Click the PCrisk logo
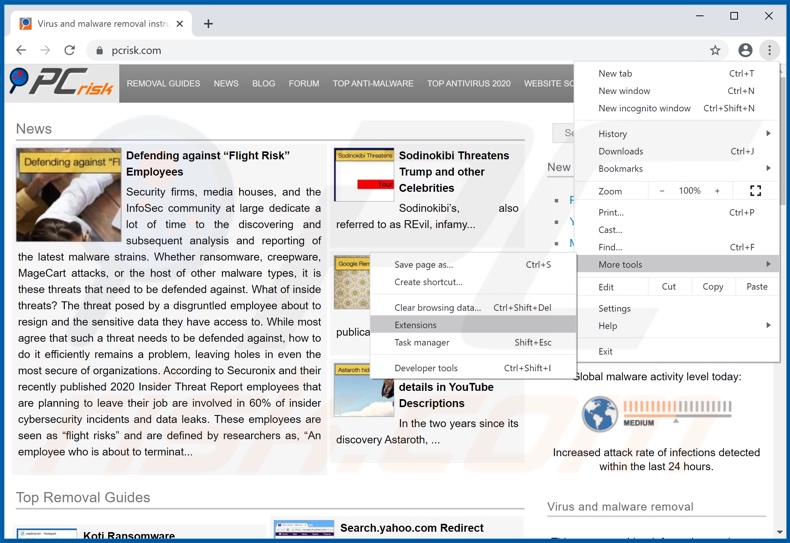790x543 pixels. [x=62, y=84]
